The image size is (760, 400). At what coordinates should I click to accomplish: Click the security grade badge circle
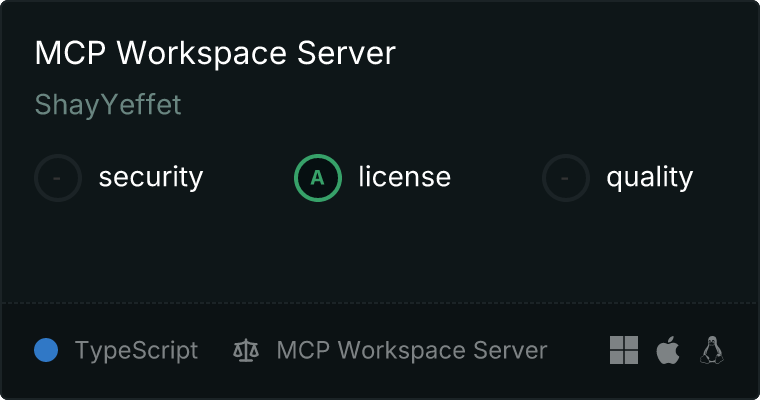coord(58,178)
